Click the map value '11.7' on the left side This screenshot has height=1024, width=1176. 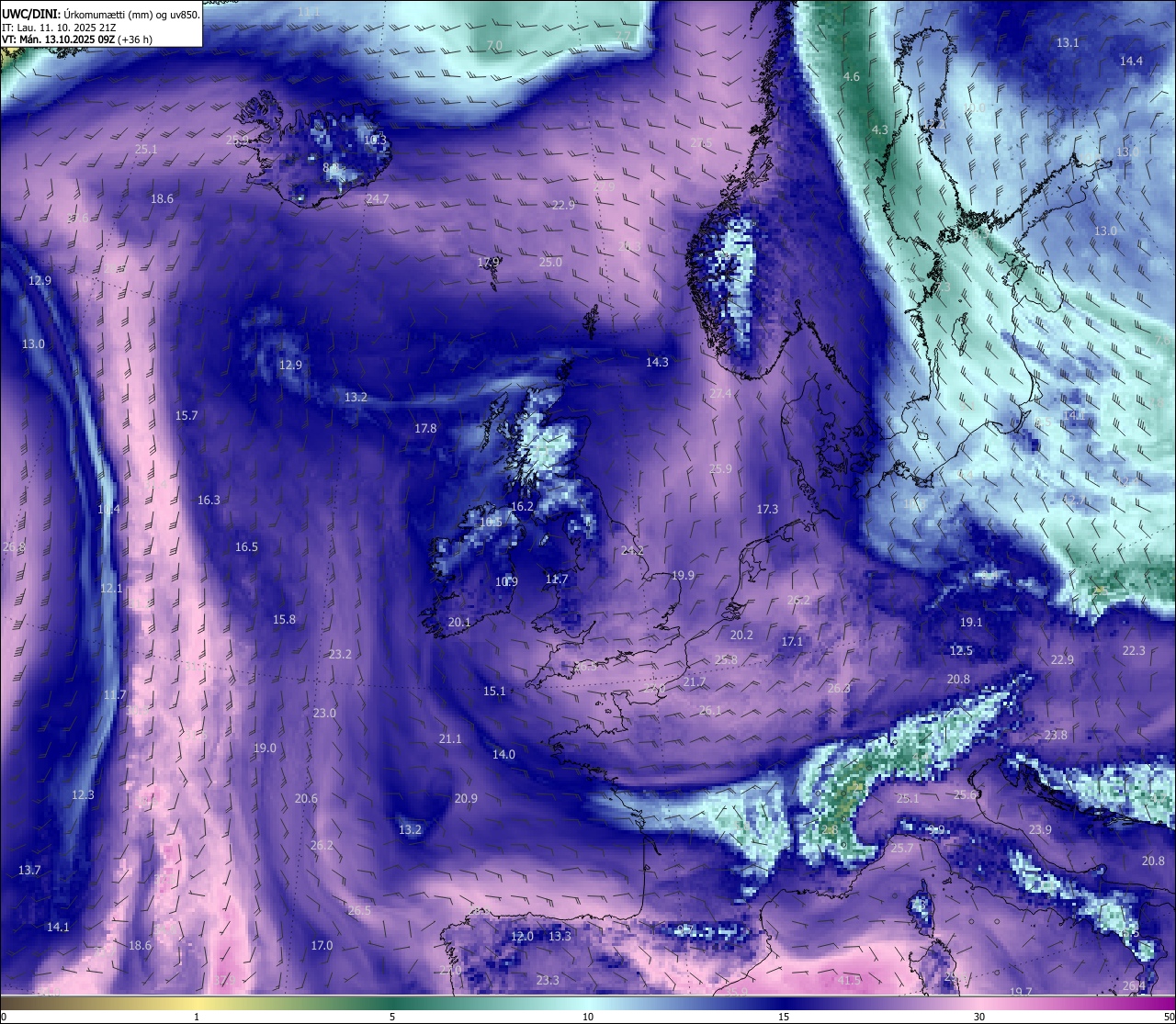click(x=115, y=694)
